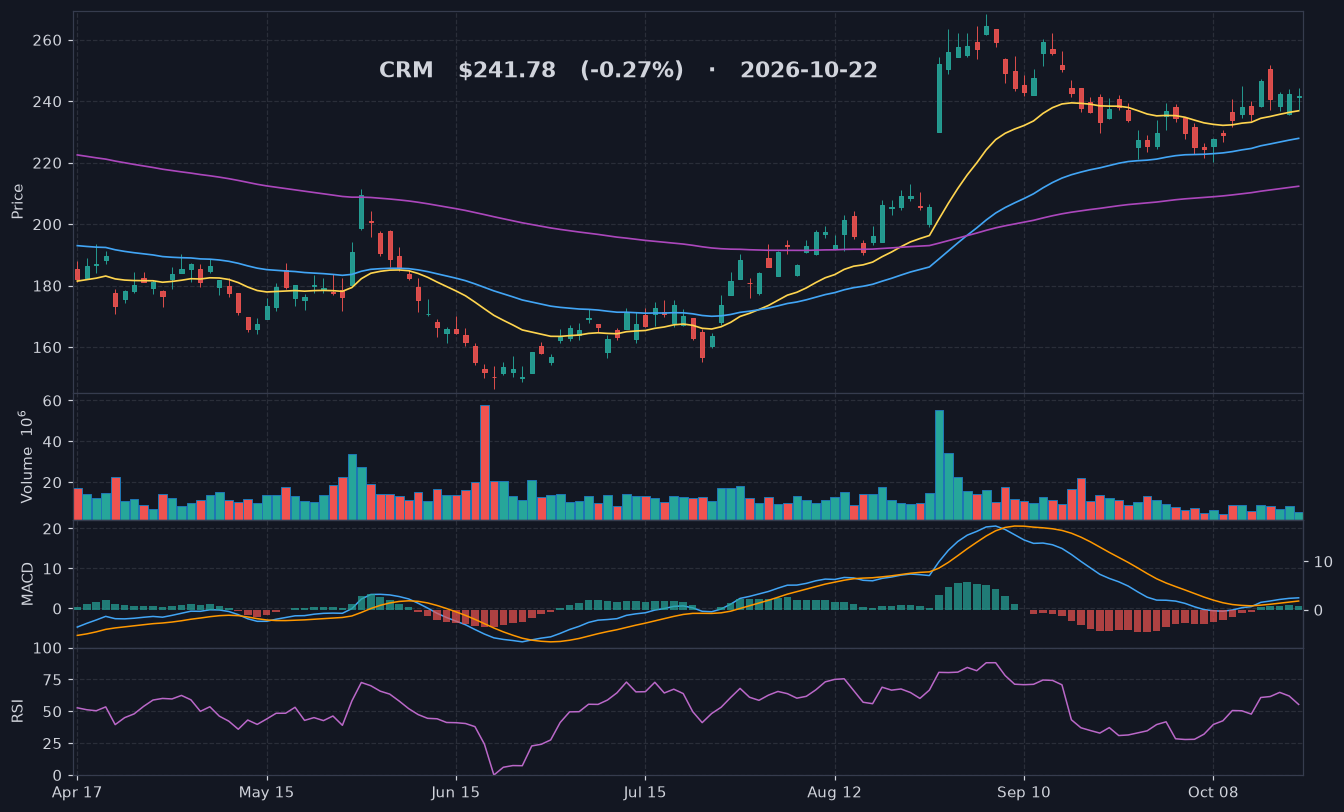
Task: Click the CRM $241.78 chart title
Action: coord(628,71)
